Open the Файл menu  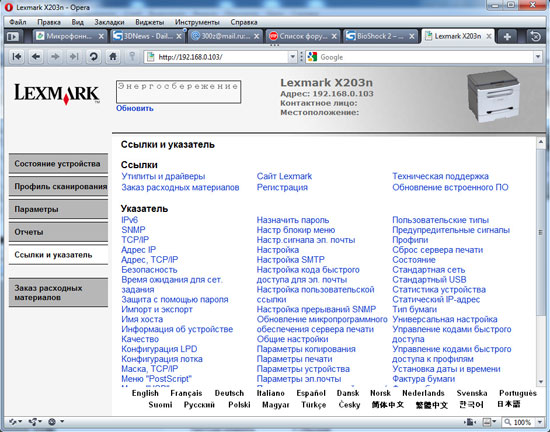[18, 22]
